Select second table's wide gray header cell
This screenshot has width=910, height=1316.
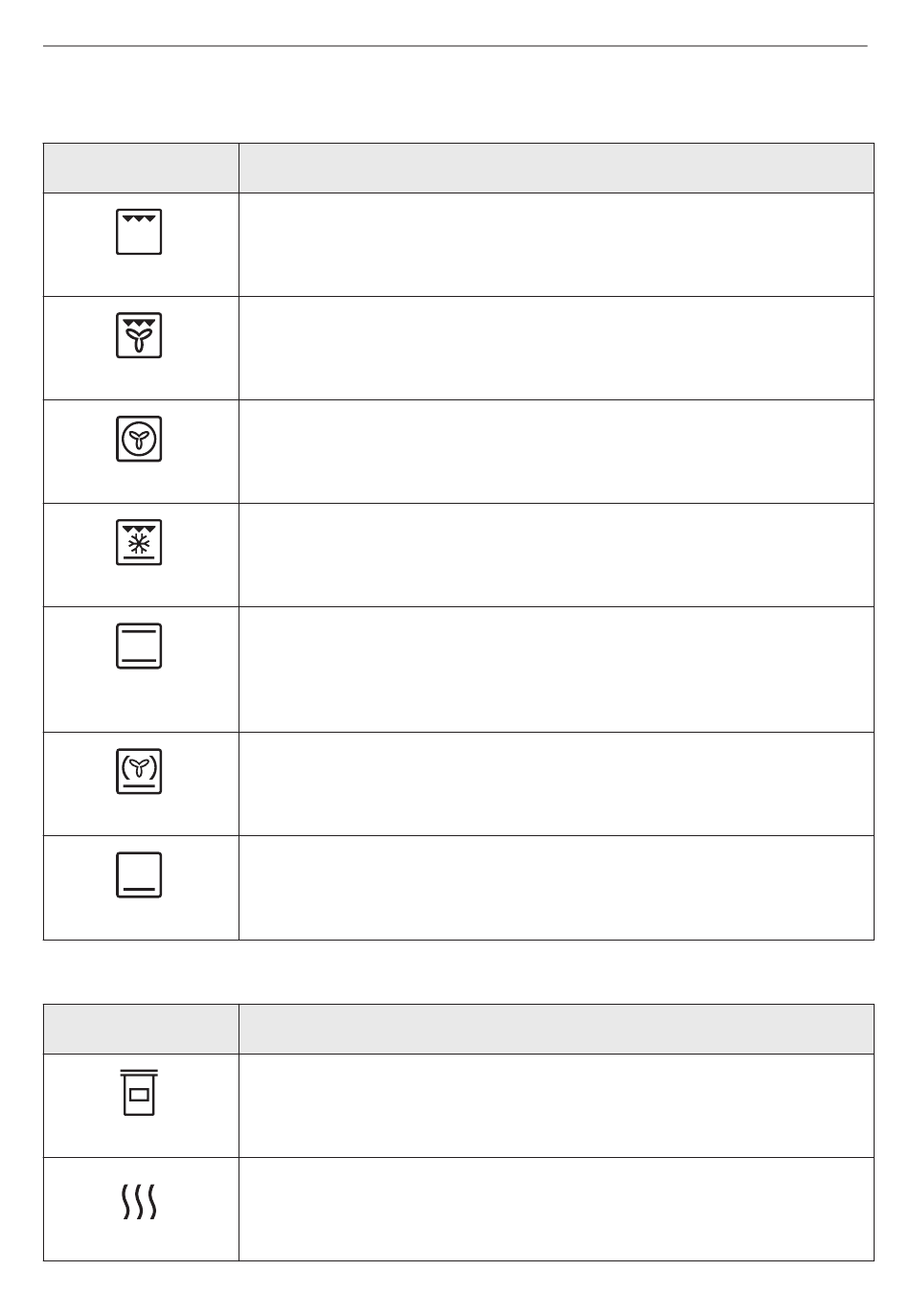(x=557, y=1030)
